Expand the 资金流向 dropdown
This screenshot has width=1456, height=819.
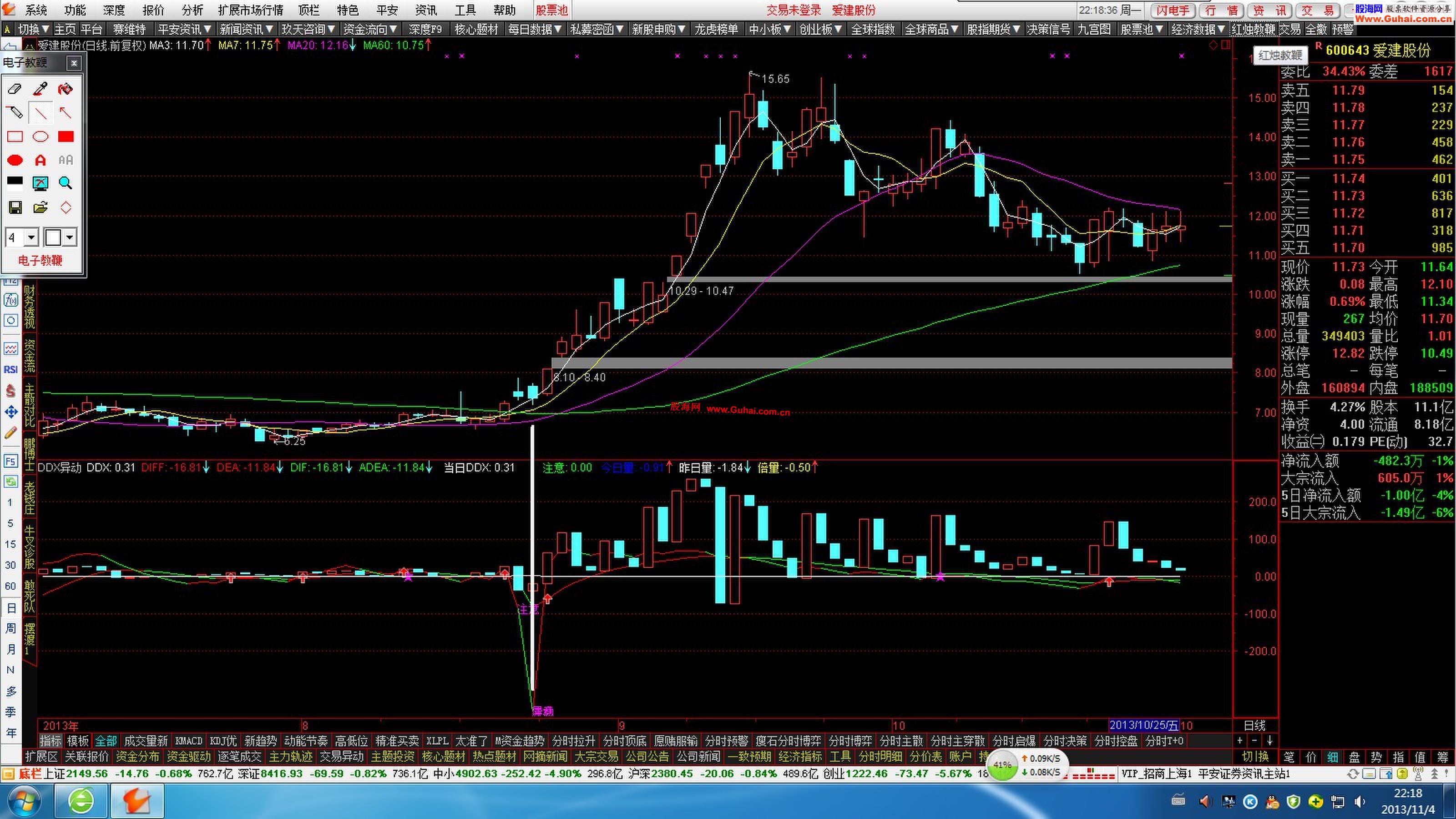[370, 30]
